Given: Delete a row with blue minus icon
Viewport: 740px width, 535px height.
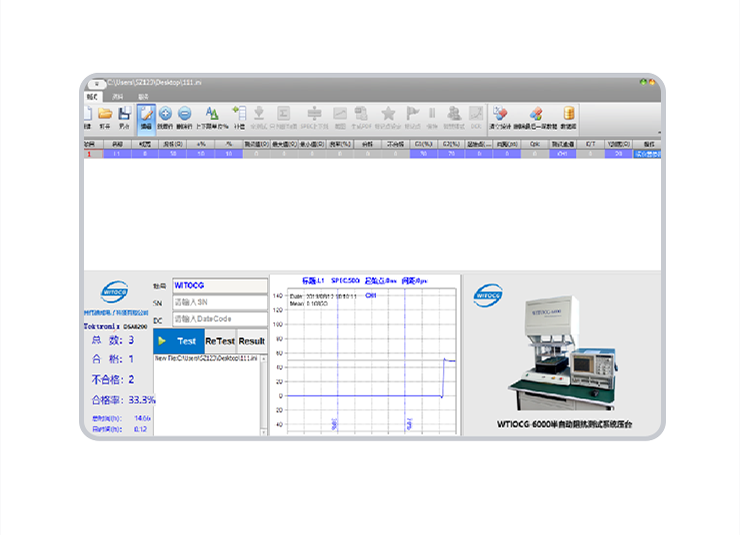Looking at the screenshot, I should (x=185, y=113).
